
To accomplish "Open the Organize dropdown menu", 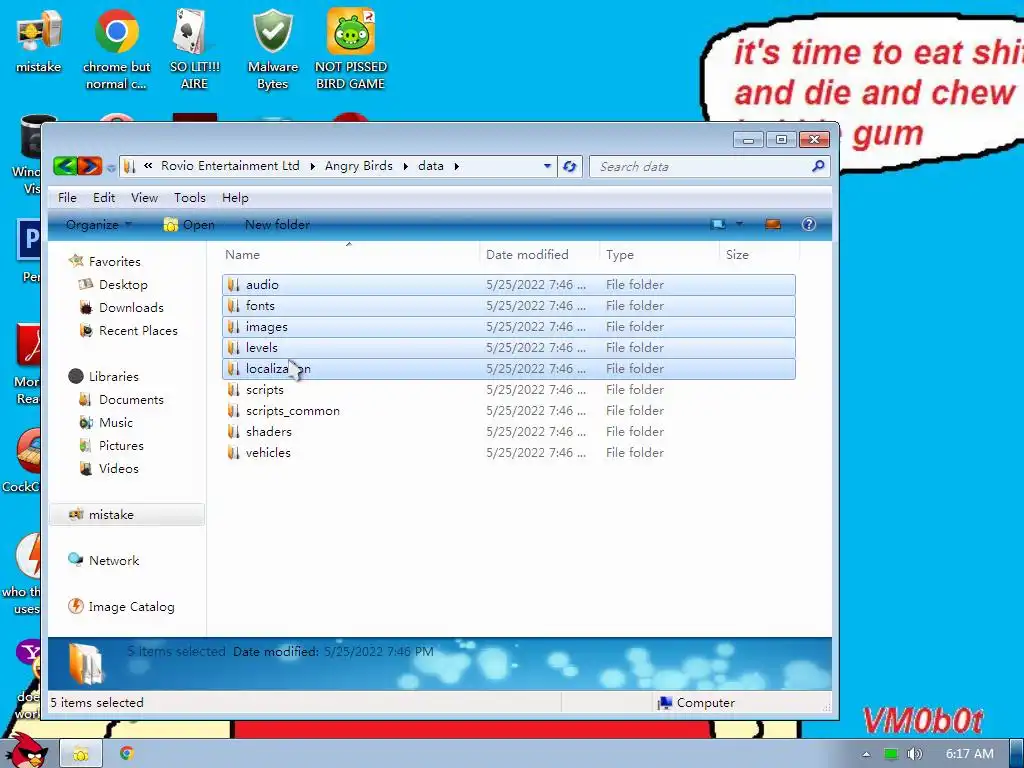I will tap(98, 225).
